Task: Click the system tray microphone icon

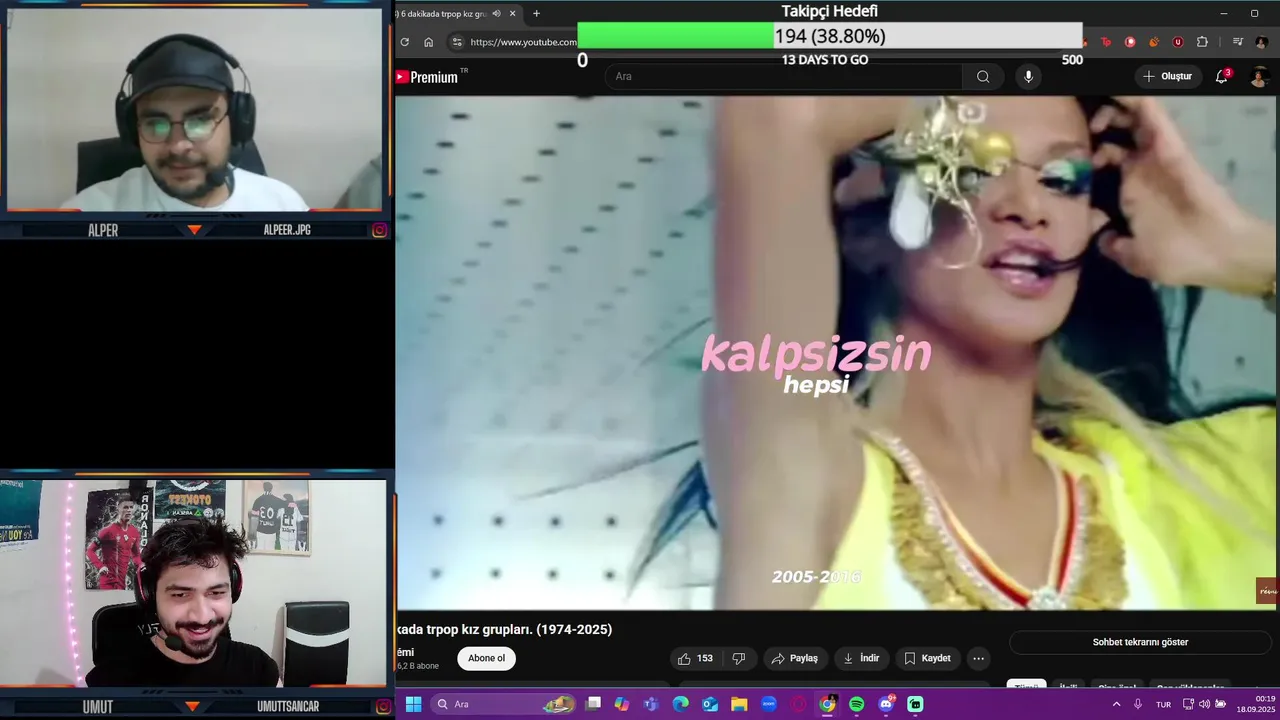Action: (1138, 704)
